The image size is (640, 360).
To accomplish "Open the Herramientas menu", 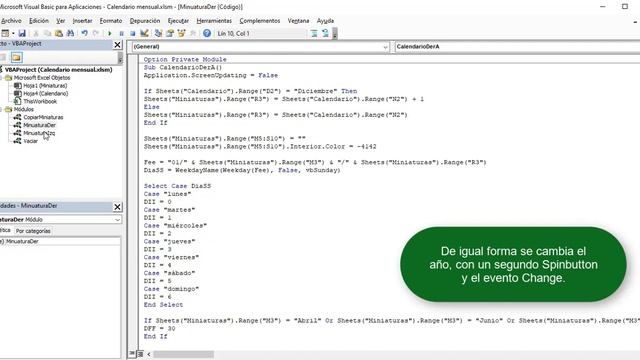I will 214,21.
